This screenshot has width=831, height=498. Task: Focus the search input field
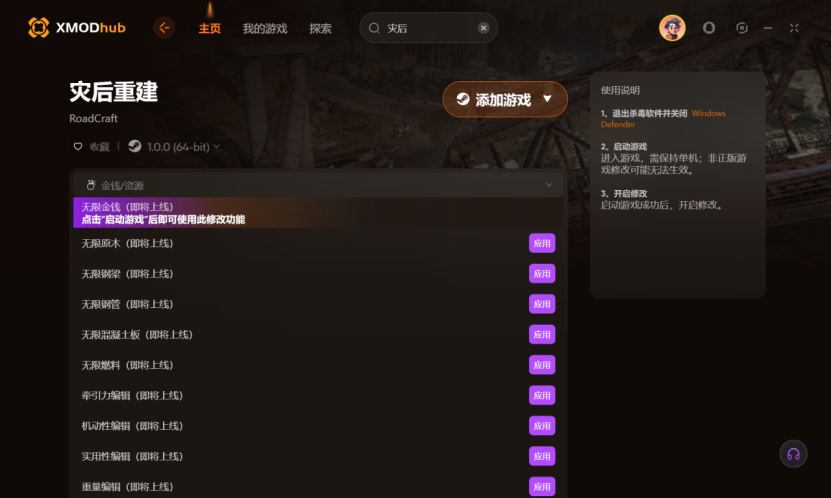click(x=429, y=28)
